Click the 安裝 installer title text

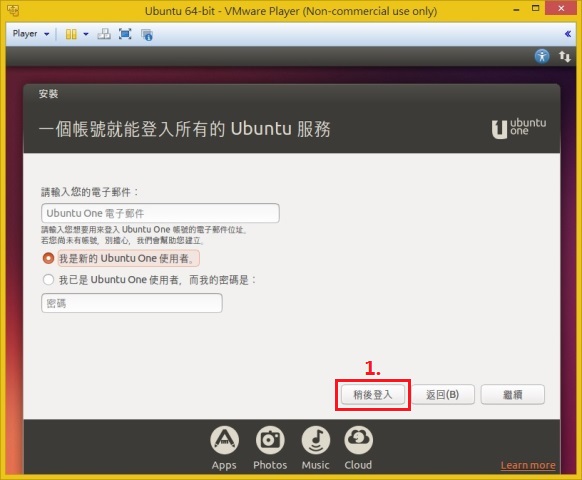pos(49,94)
